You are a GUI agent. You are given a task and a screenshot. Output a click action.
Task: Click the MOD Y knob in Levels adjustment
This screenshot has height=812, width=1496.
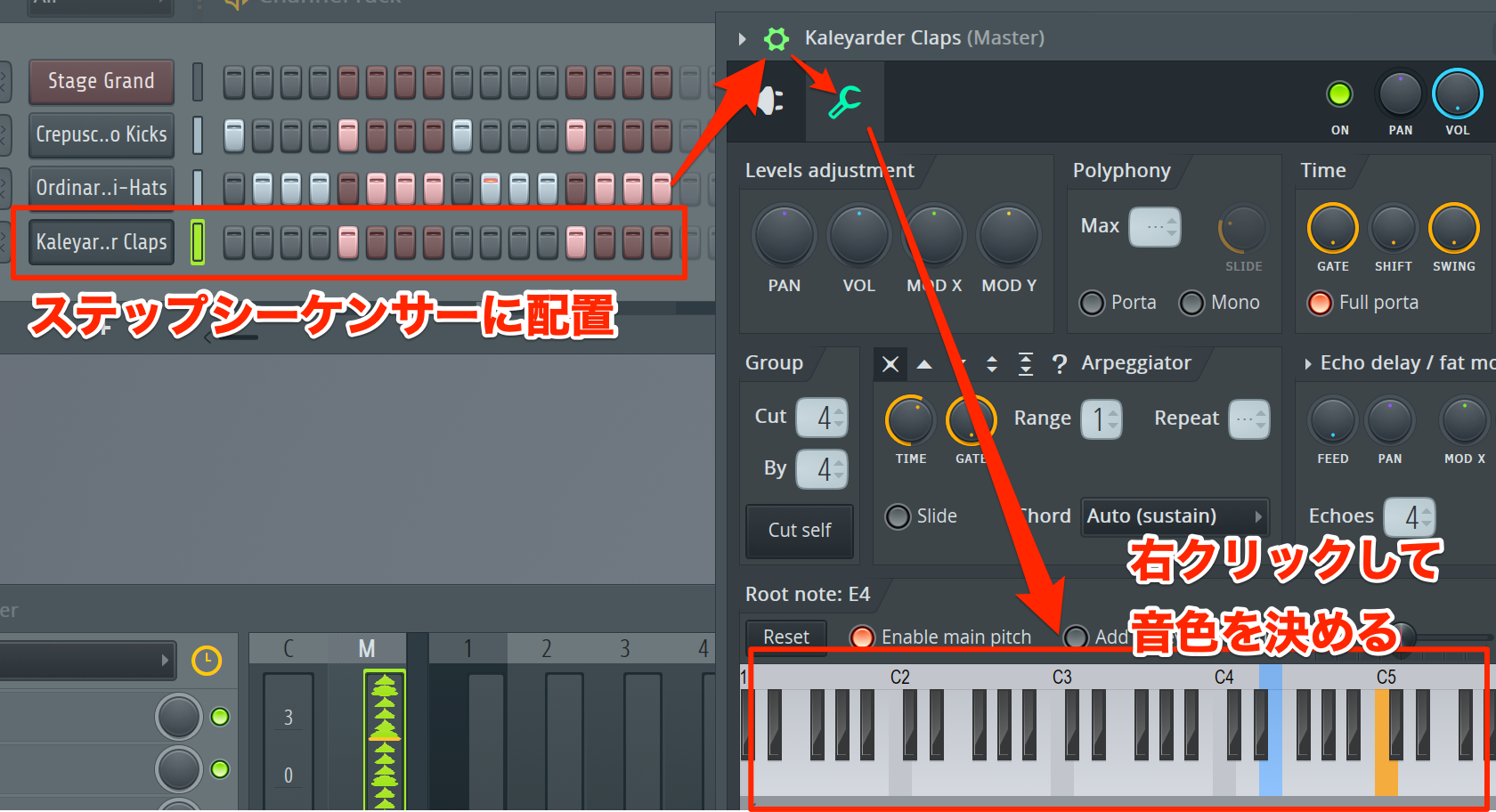1008,235
